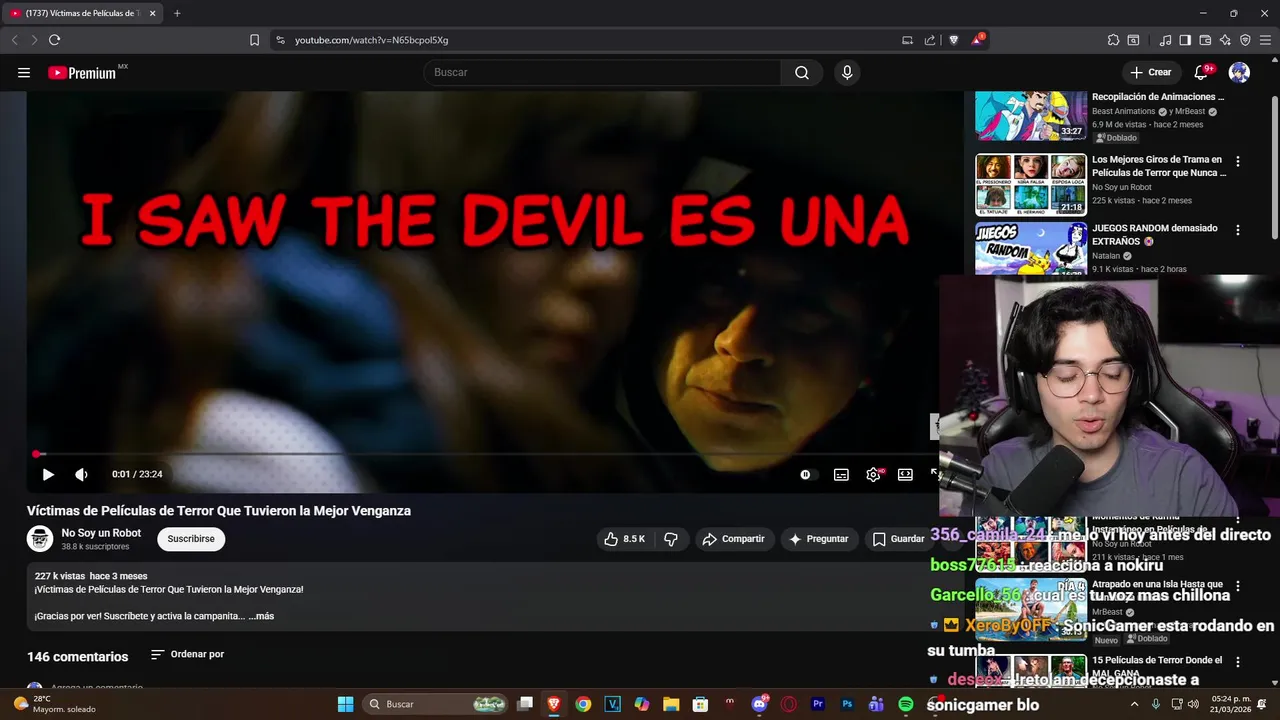Viewport: 1280px width, 720px height.
Task: Open the YouTube hamburger guide menu
Action: 24,72
